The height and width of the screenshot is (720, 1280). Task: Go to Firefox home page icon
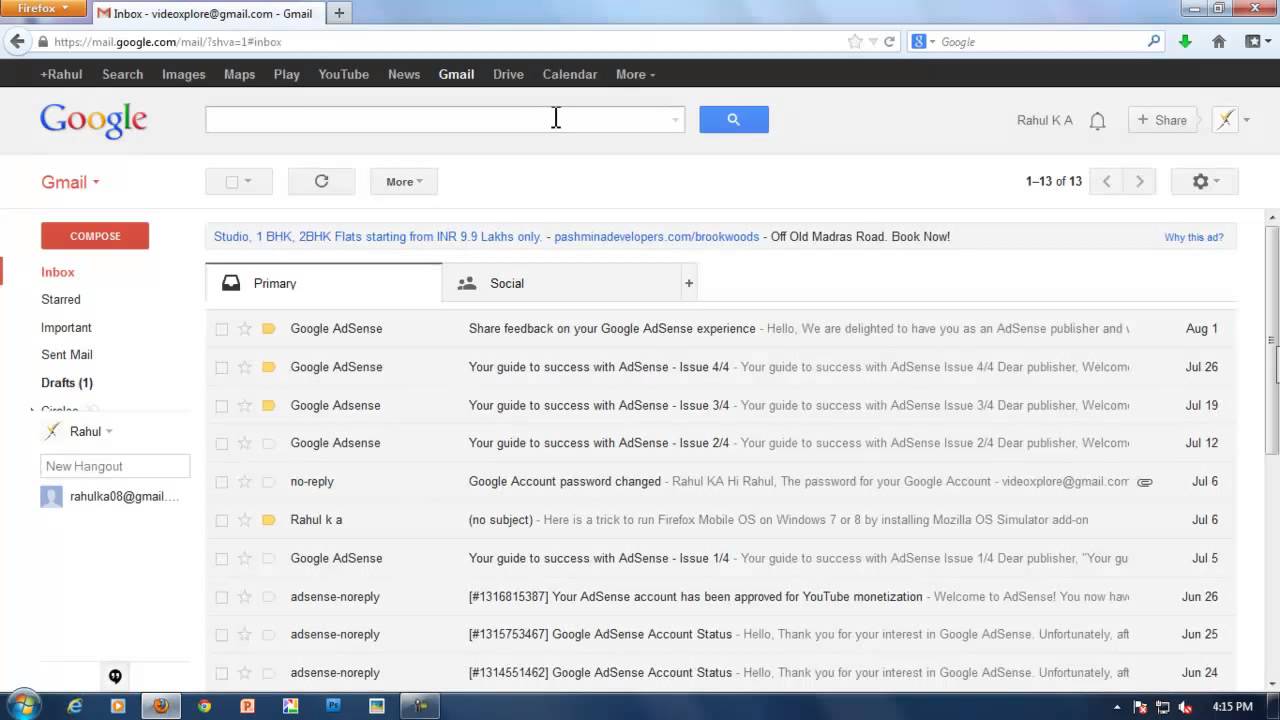pyautogui.click(x=1219, y=42)
